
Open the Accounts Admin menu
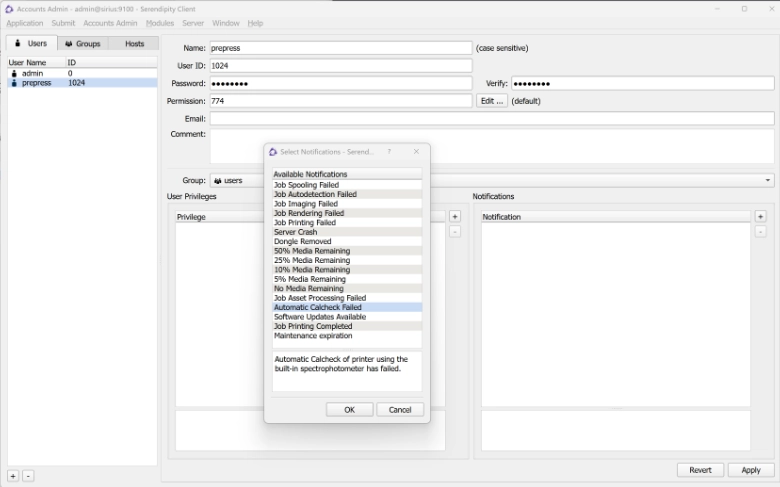point(110,23)
